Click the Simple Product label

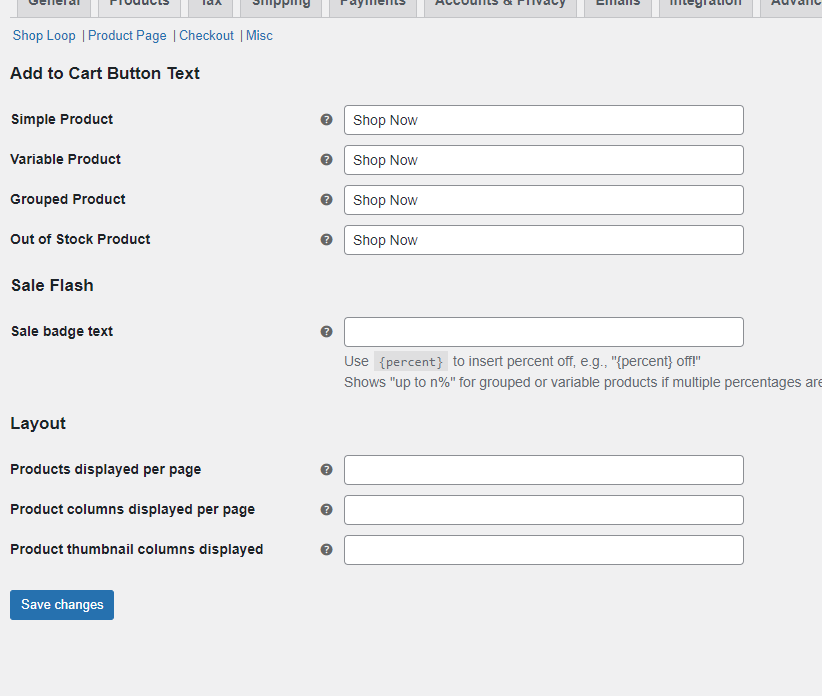[62, 119]
